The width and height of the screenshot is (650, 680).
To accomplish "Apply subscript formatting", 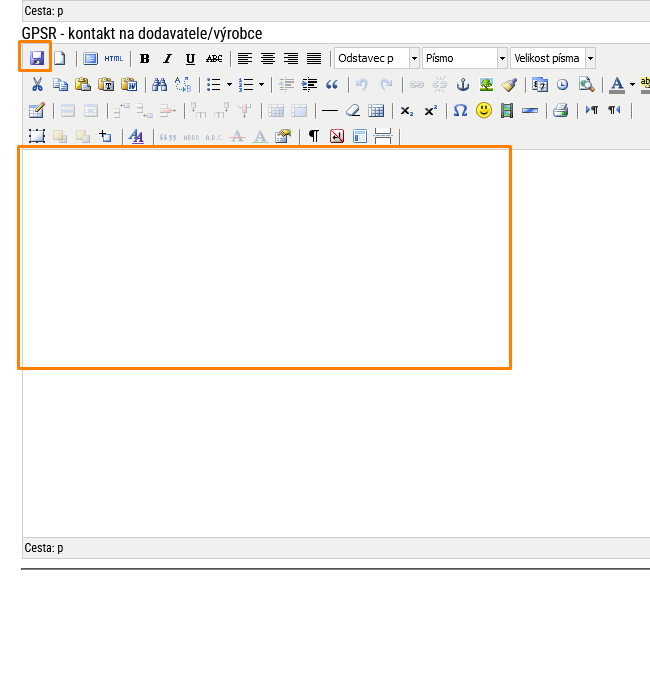I will coord(407,111).
